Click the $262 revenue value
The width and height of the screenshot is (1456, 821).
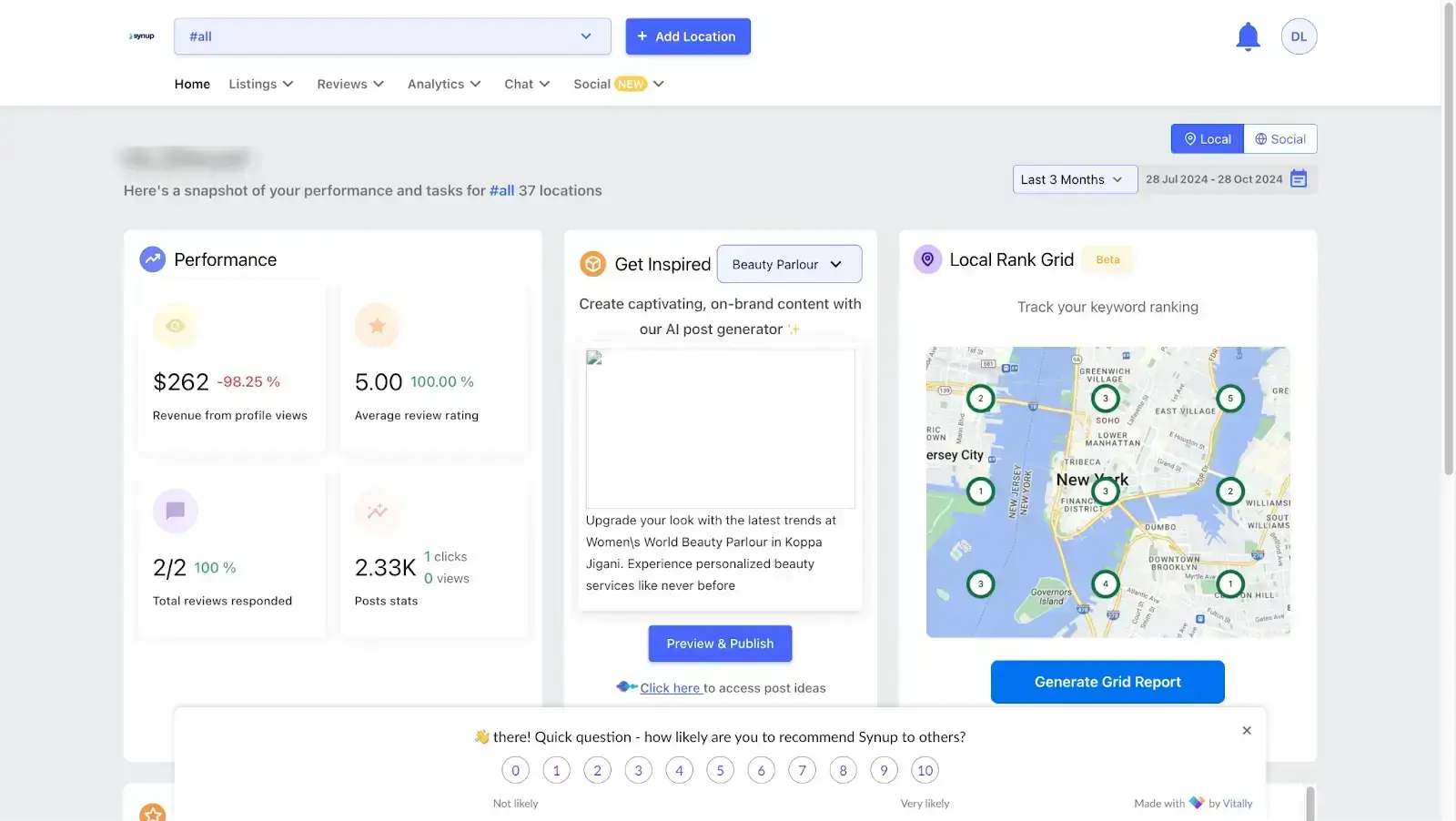(x=181, y=381)
